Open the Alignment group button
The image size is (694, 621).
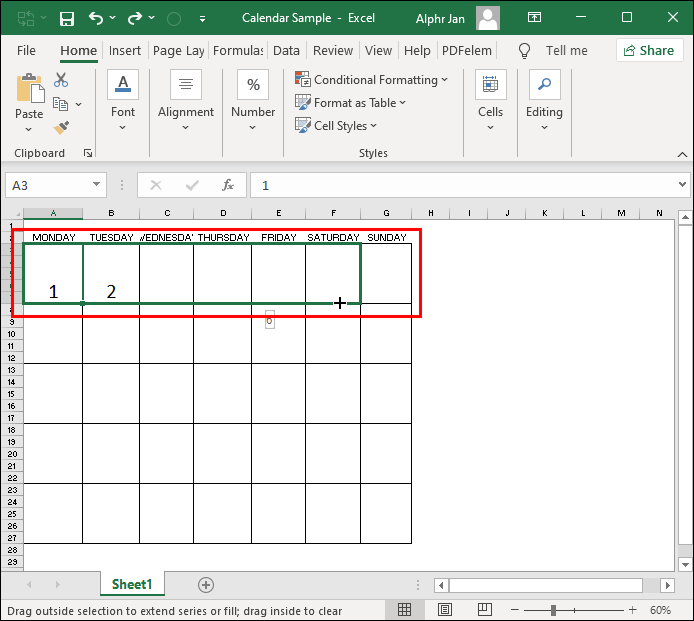[x=186, y=101]
